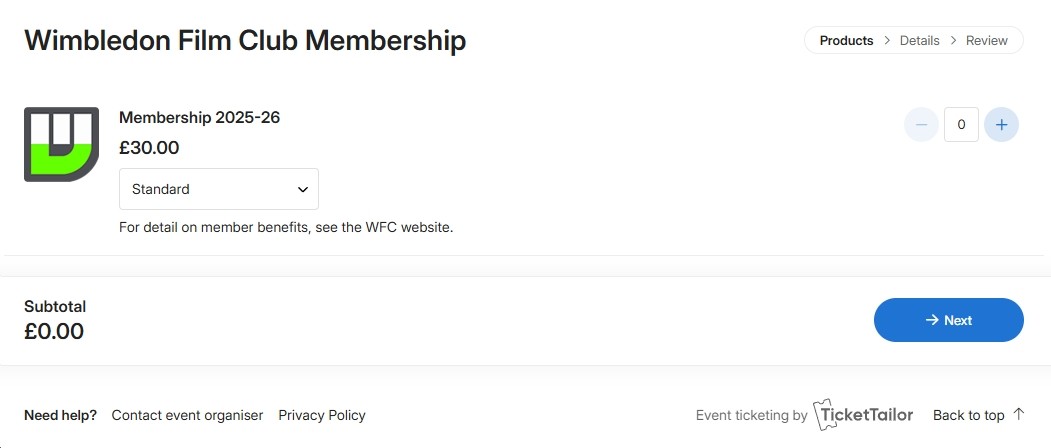The width and height of the screenshot is (1051, 448).
Task: Open the Contact event organiser link
Action: coord(187,415)
